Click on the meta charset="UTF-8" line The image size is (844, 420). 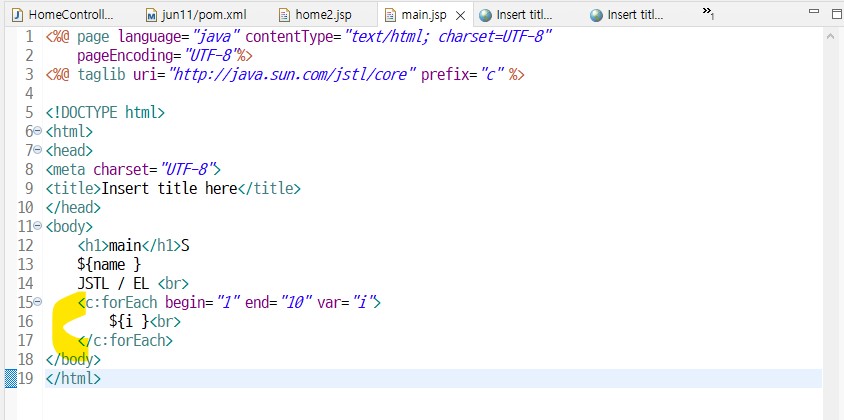133,170
